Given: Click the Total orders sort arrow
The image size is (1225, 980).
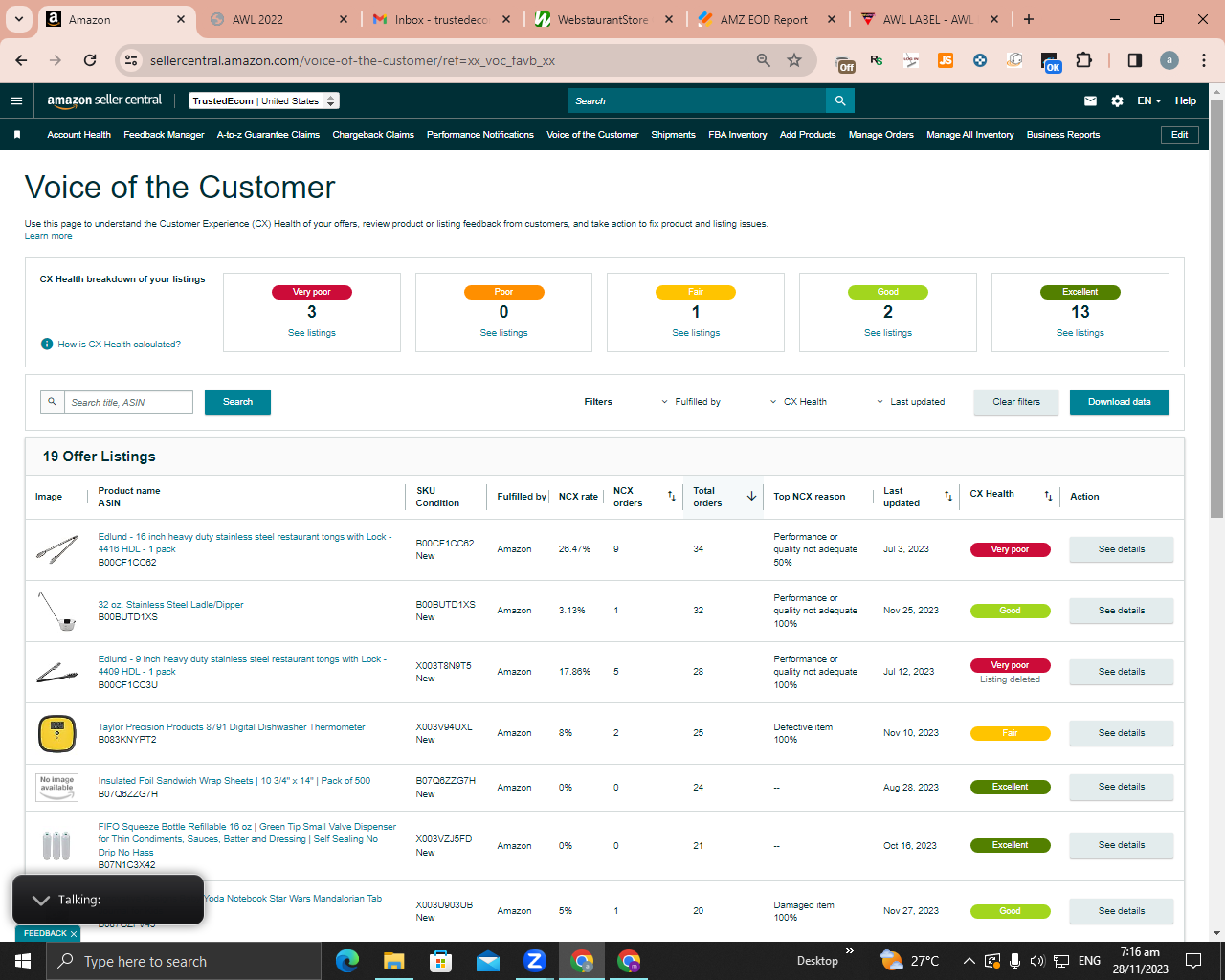Looking at the screenshot, I should 751,496.
